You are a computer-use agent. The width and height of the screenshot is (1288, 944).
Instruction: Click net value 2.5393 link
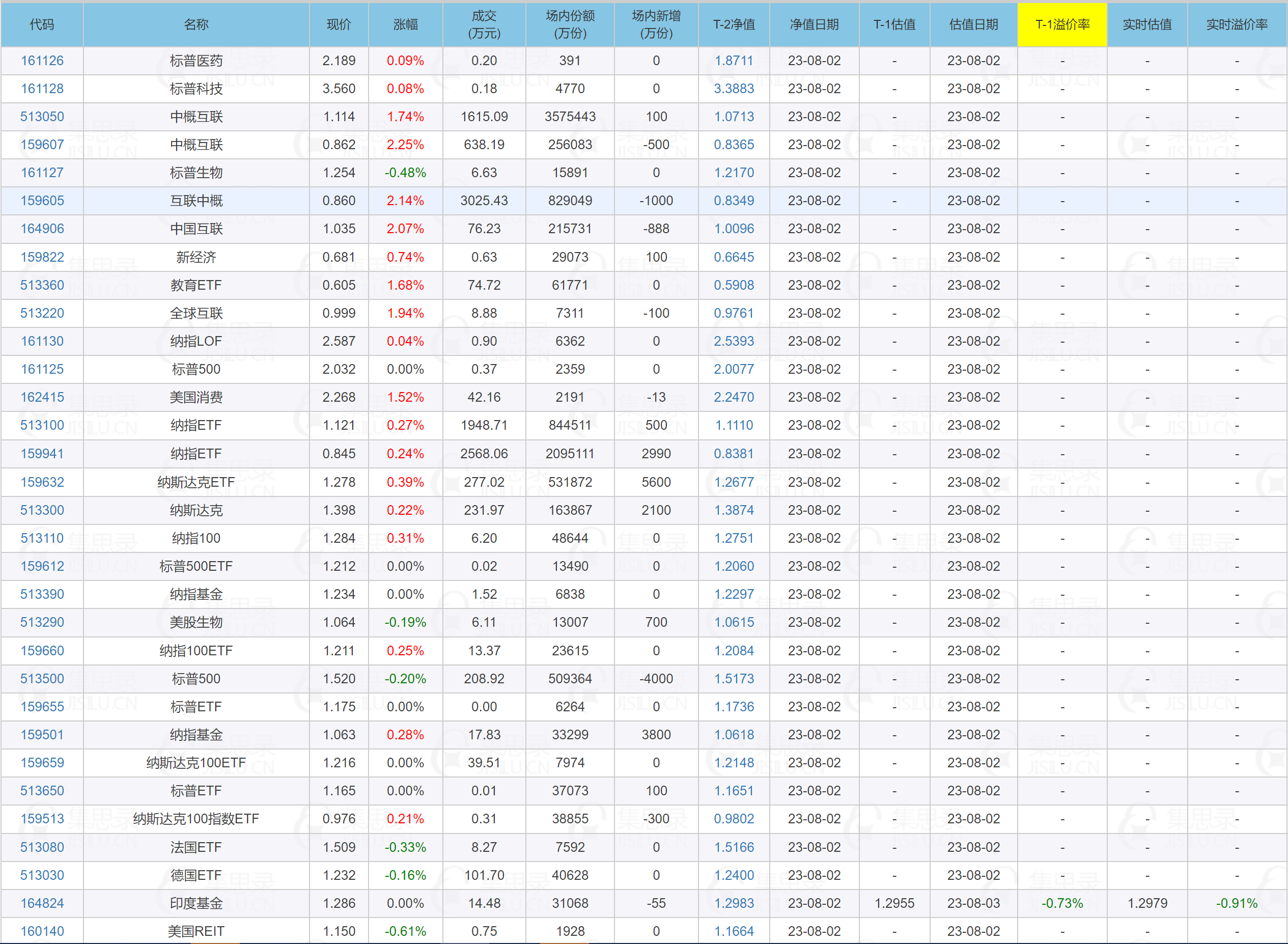pos(734,341)
